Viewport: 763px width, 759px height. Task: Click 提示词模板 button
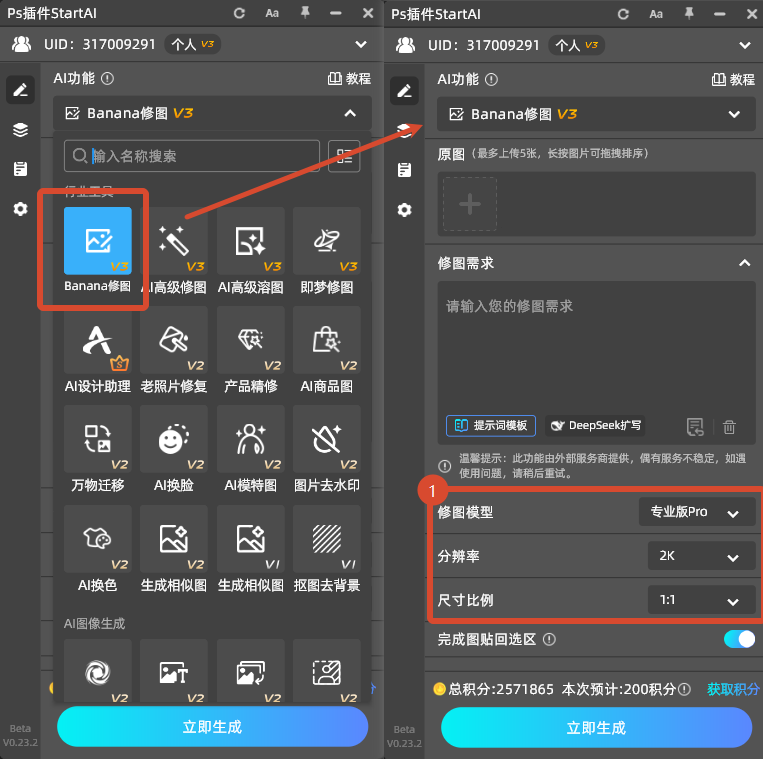click(491, 426)
